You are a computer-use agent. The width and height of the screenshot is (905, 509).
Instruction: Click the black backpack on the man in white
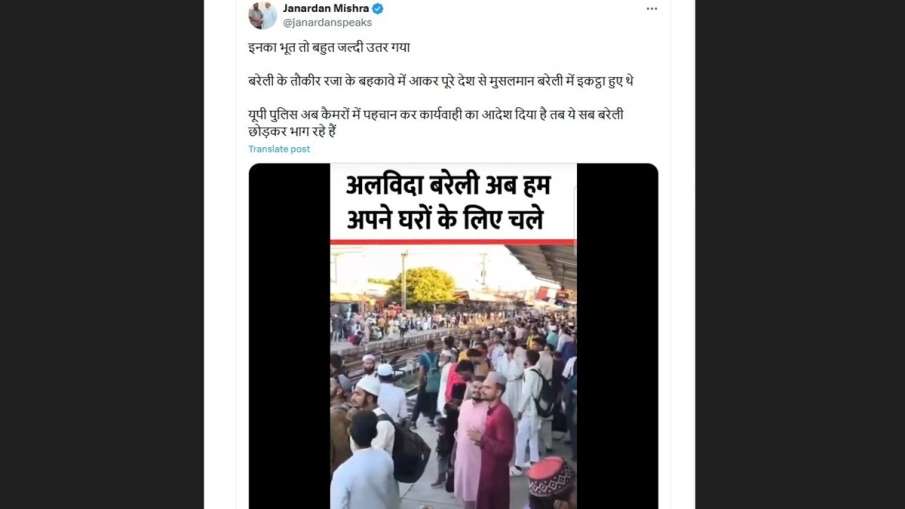[409, 452]
